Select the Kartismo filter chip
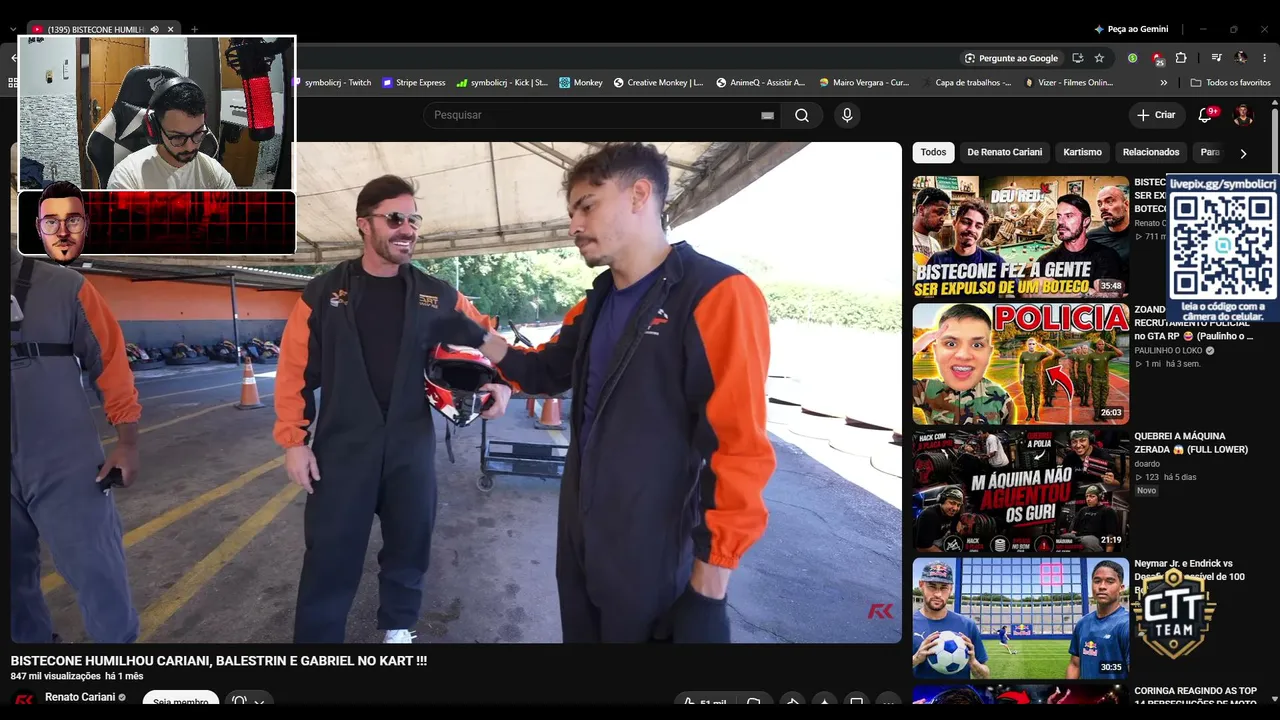 [x=1082, y=152]
